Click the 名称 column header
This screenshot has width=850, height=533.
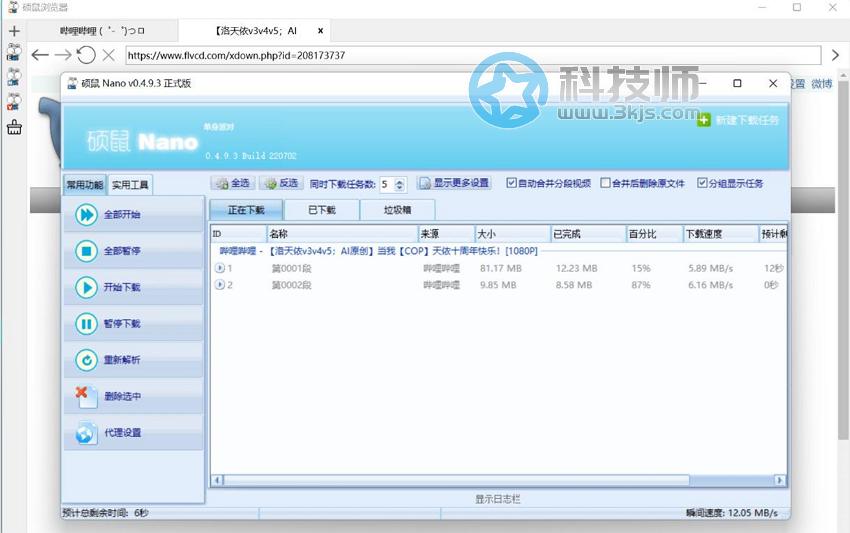point(343,234)
